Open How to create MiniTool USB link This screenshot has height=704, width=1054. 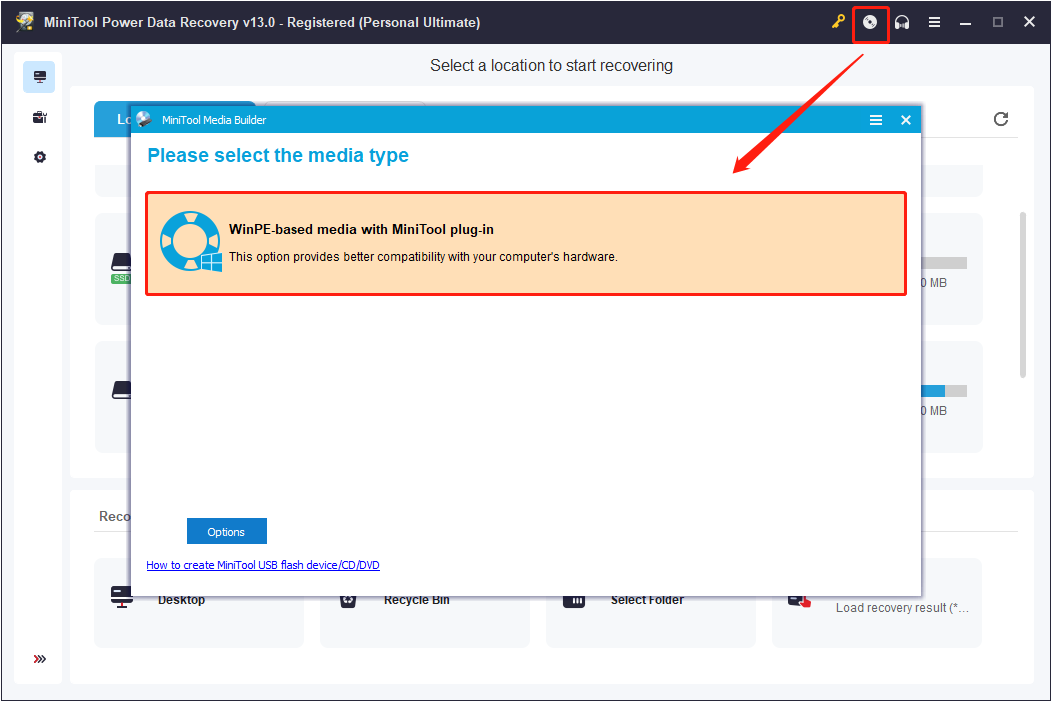(x=263, y=565)
